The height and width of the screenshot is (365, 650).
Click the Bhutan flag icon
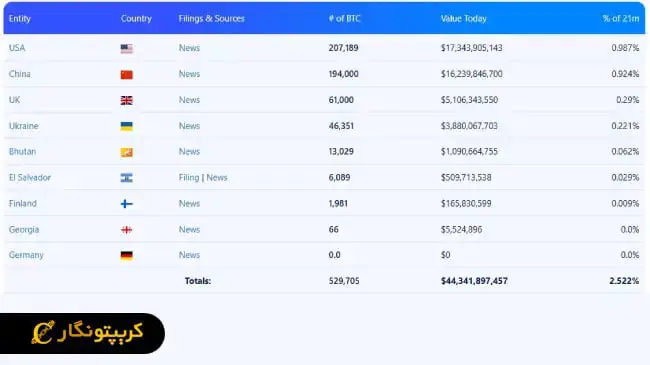tap(127, 152)
